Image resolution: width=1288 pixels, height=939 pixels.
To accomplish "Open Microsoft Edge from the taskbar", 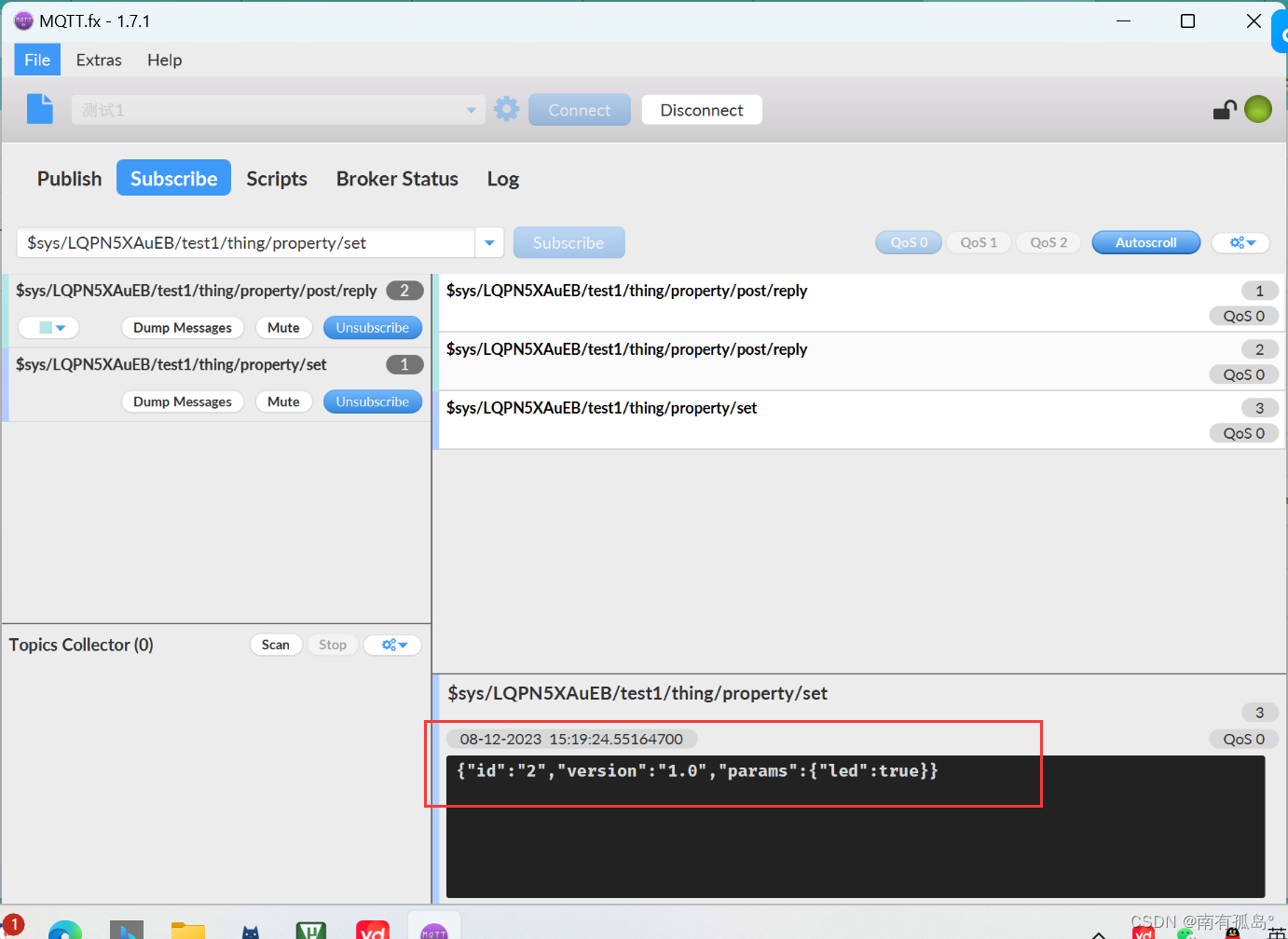I will click(x=65, y=930).
